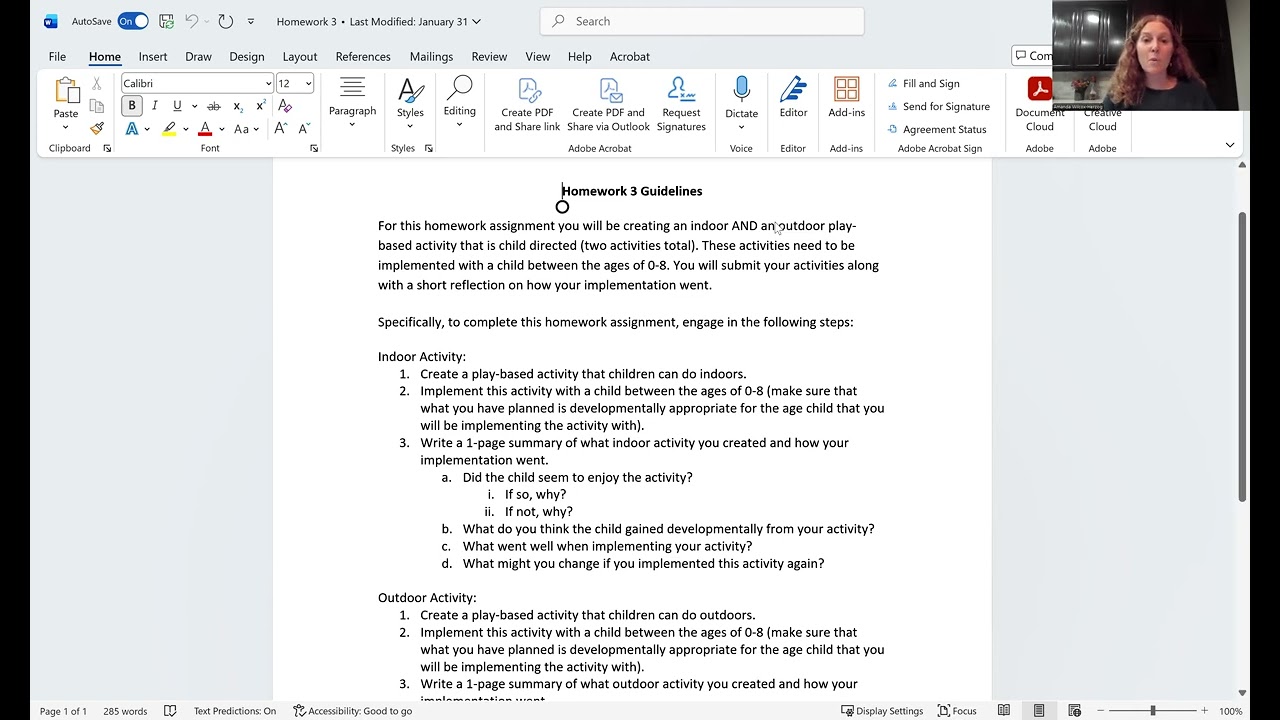Image resolution: width=1280 pixels, height=720 pixels.
Task: Open Text Effects letter A icon
Action: point(132,129)
